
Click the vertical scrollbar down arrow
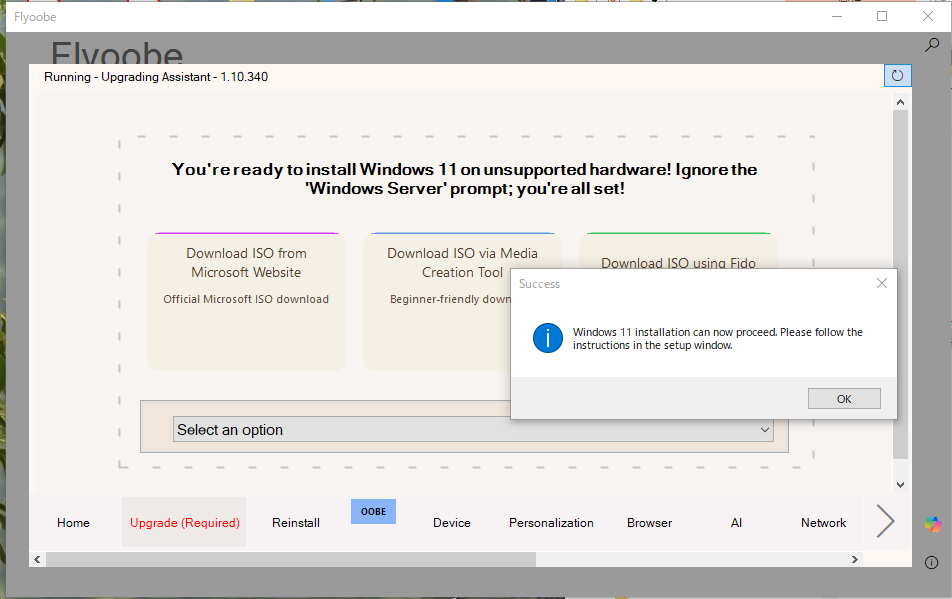click(x=900, y=484)
